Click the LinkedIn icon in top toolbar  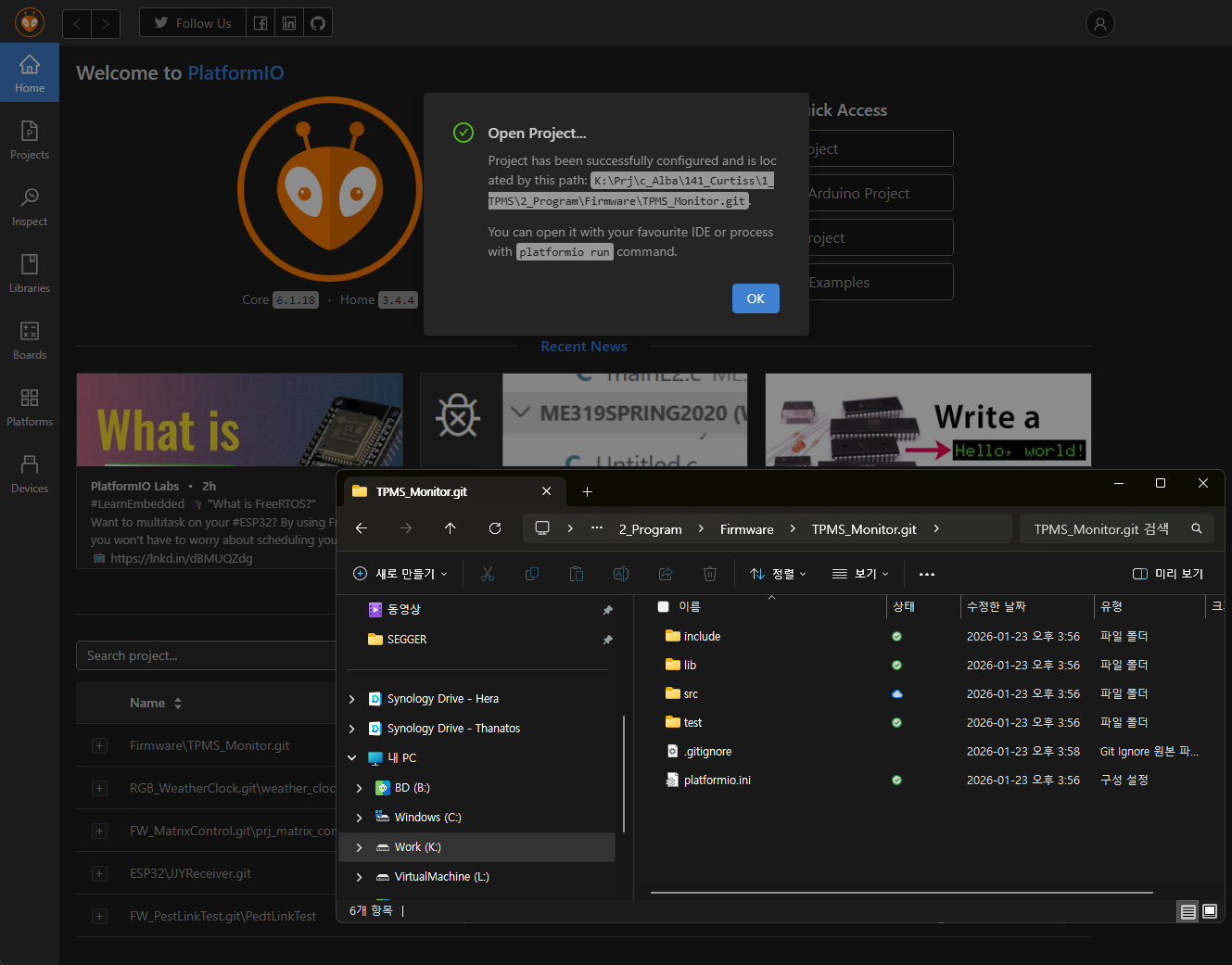(x=289, y=23)
